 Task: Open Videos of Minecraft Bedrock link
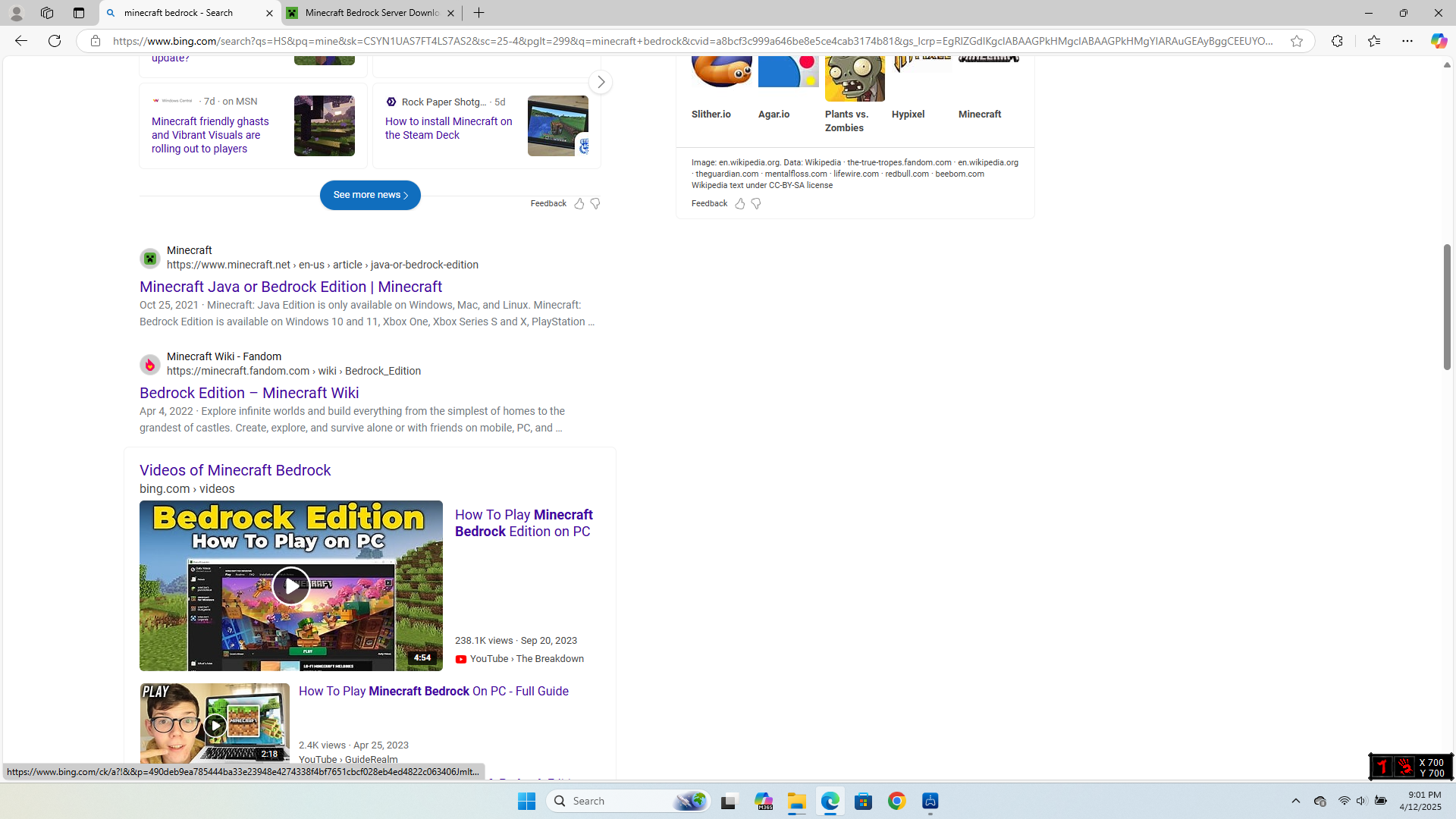pyautogui.click(x=235, y=470)
